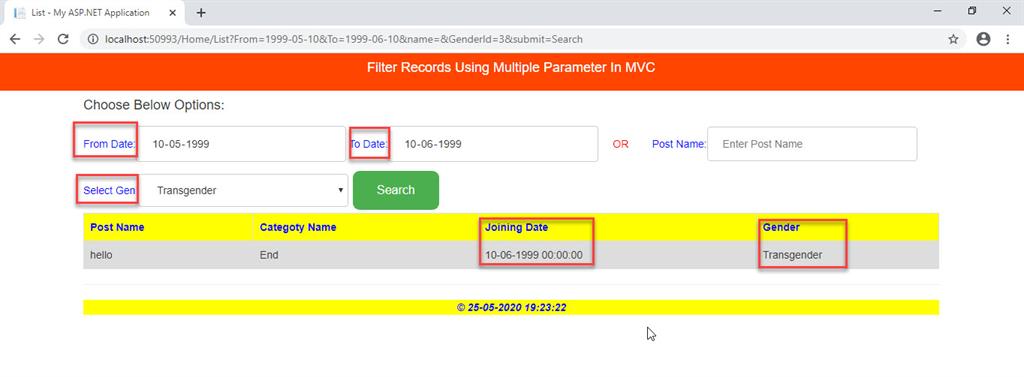Open the Chrome profile avatar icon

click(x=984, y=39)
